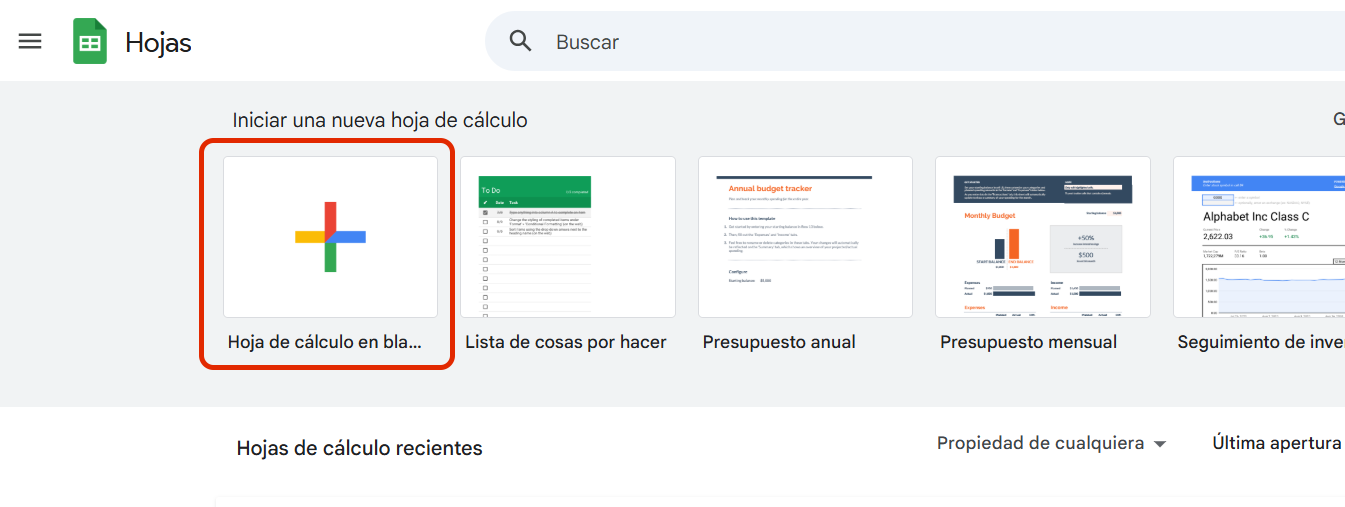Click the 'Hoja de cálculo en bla...' label

(x=325, y=342)
